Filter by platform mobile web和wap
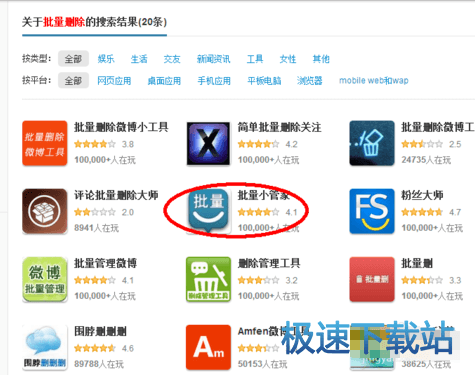This screenshot has height=375, width=475. pos(374,80)
